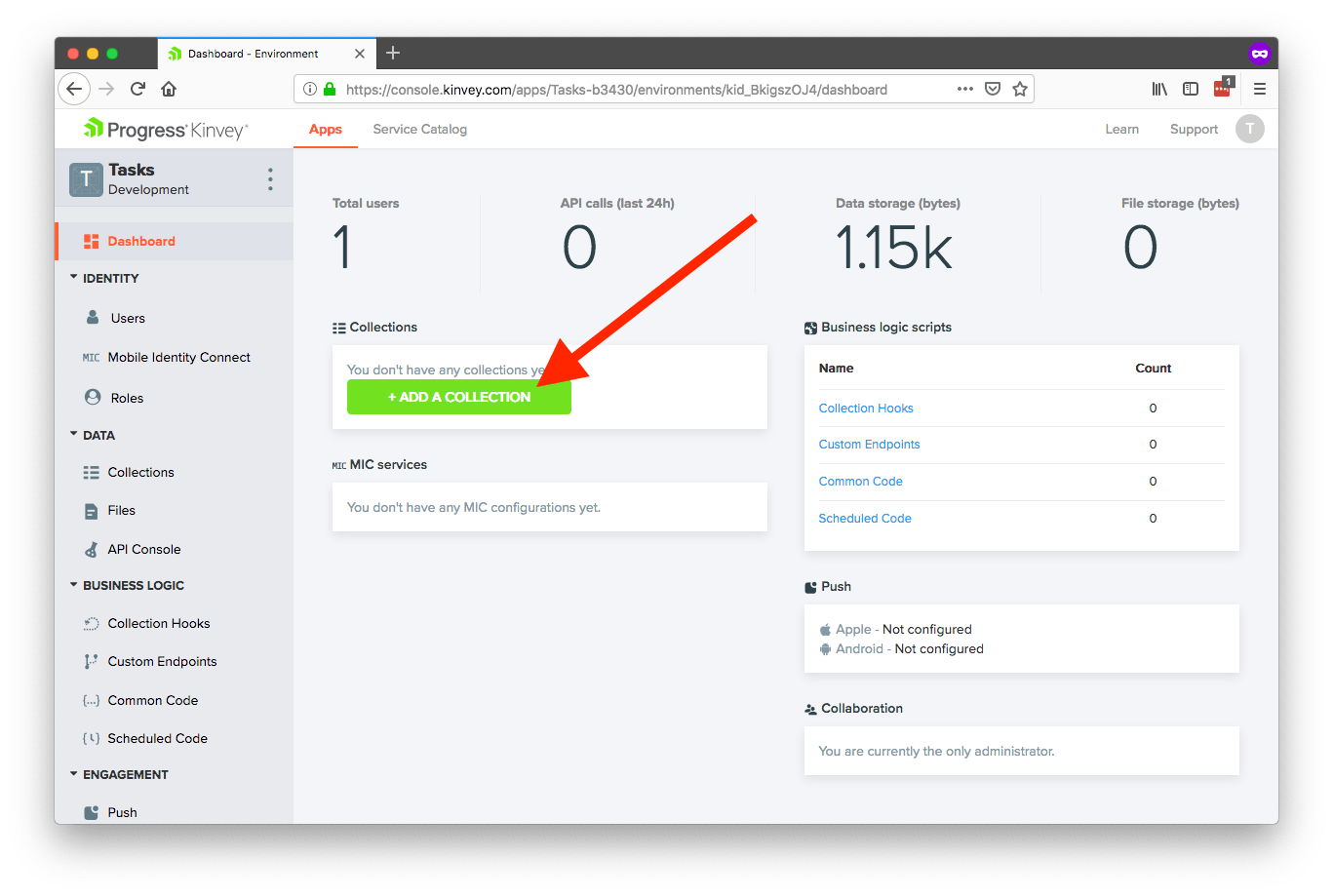Viewport: 1333px width, 896px height.
Task: Collapse the IDENTITY section
Action: click(x=74, y=278)
